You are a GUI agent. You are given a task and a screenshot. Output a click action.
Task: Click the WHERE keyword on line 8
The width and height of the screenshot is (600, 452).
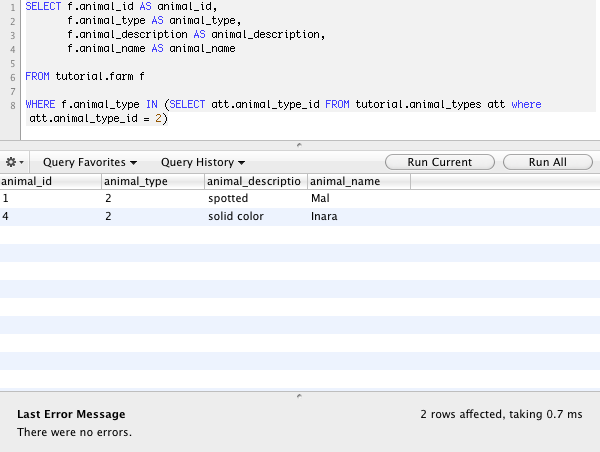[40, 104]
